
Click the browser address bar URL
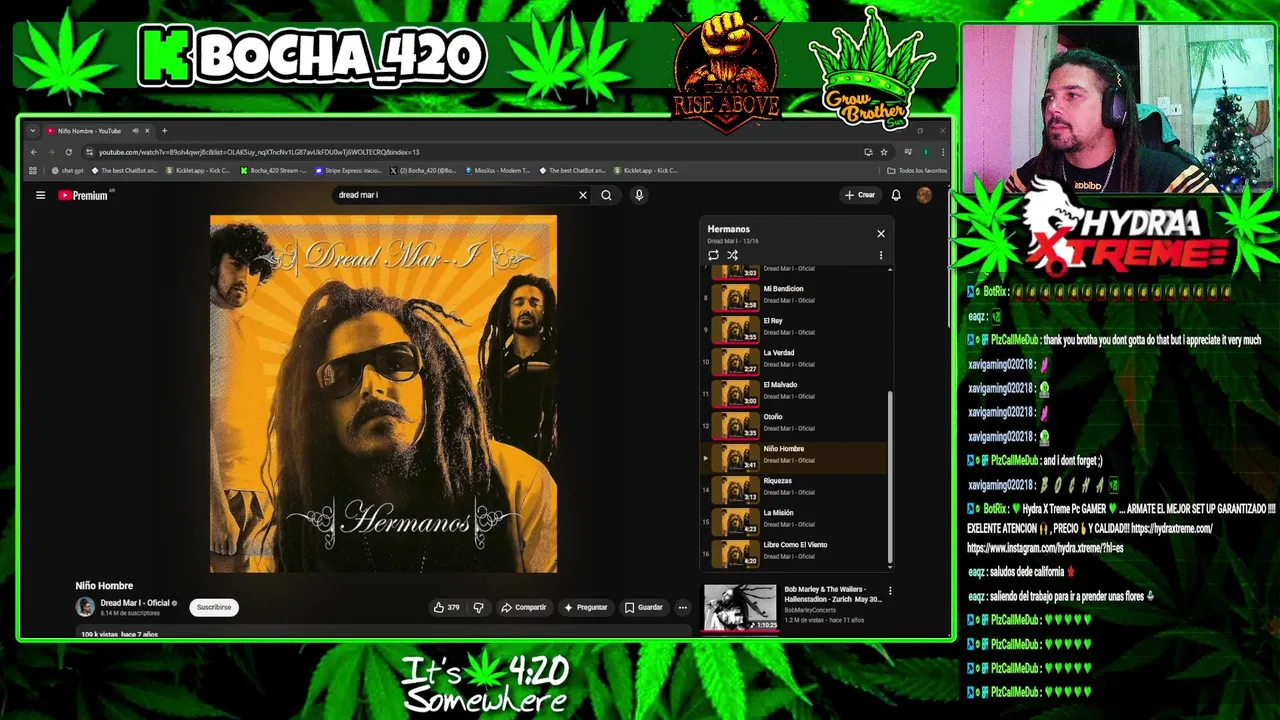258,152
